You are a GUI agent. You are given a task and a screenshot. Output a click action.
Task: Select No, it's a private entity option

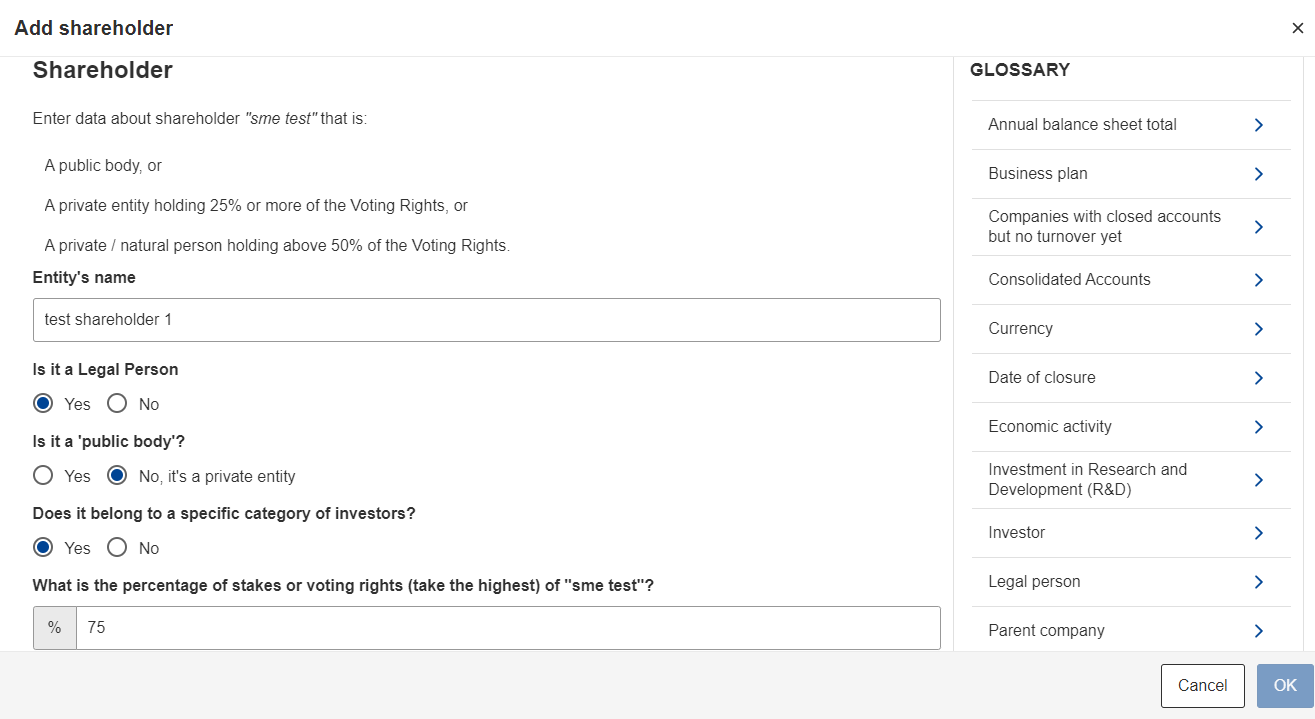(x=117, y=476)
